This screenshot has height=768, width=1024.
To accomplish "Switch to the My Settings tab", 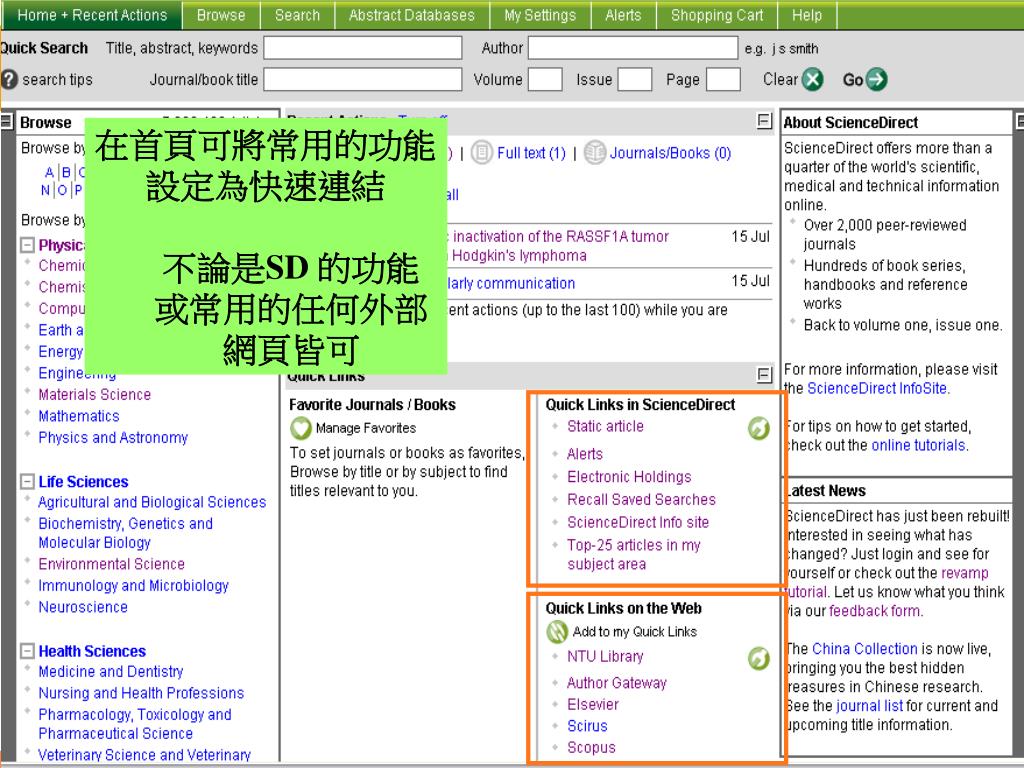I will 539,15.
